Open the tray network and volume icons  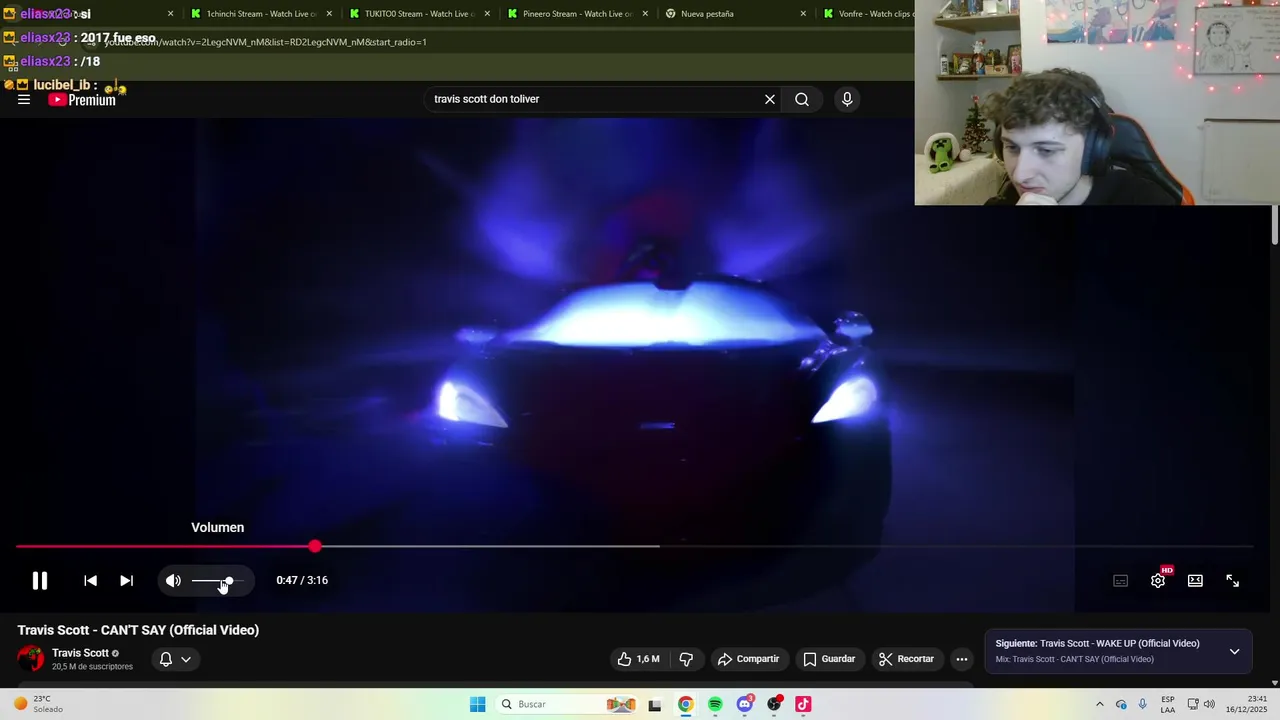[x=1201, y=704]
